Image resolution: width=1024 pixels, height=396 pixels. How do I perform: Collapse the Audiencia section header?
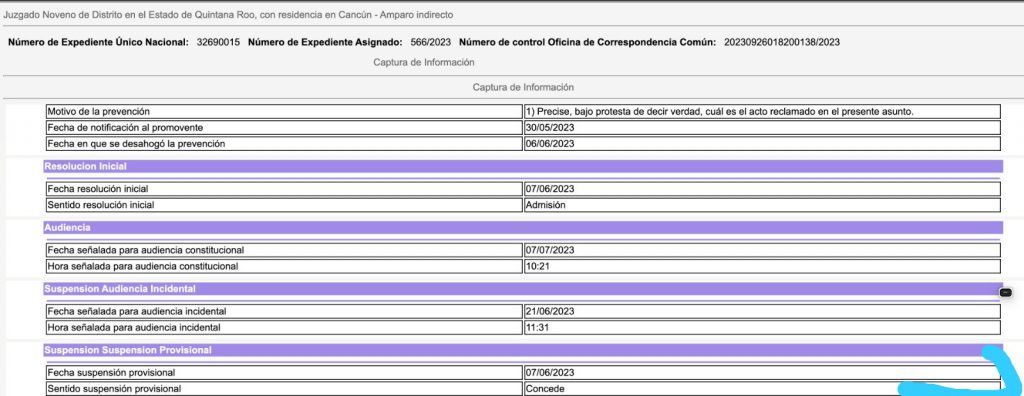(523, 227)
